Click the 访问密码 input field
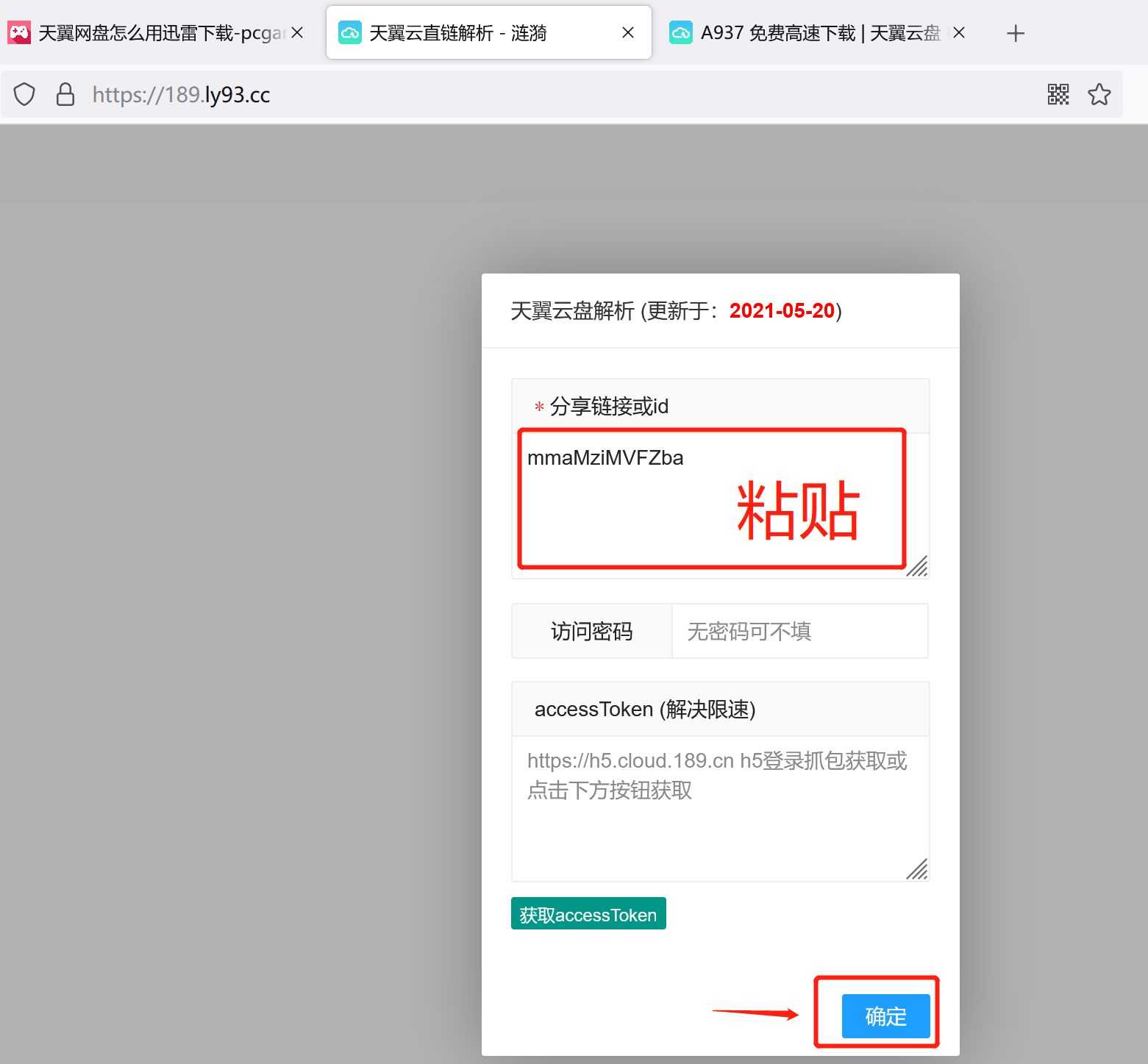The height and width of the screenshot is (1064, 1148). (799, 631)
